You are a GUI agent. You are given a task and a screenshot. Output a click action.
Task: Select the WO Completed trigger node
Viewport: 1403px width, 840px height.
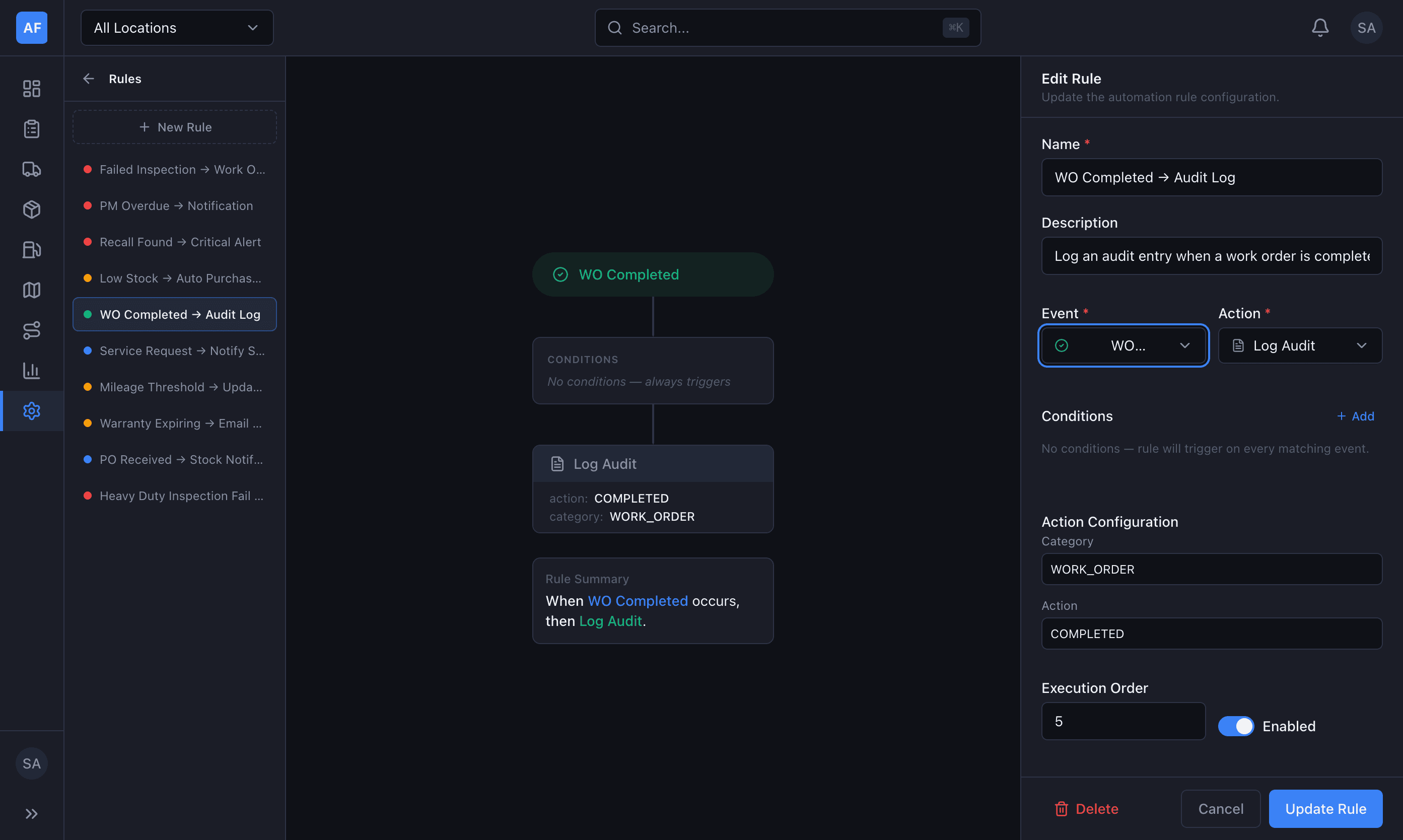(x=653, y=274)
